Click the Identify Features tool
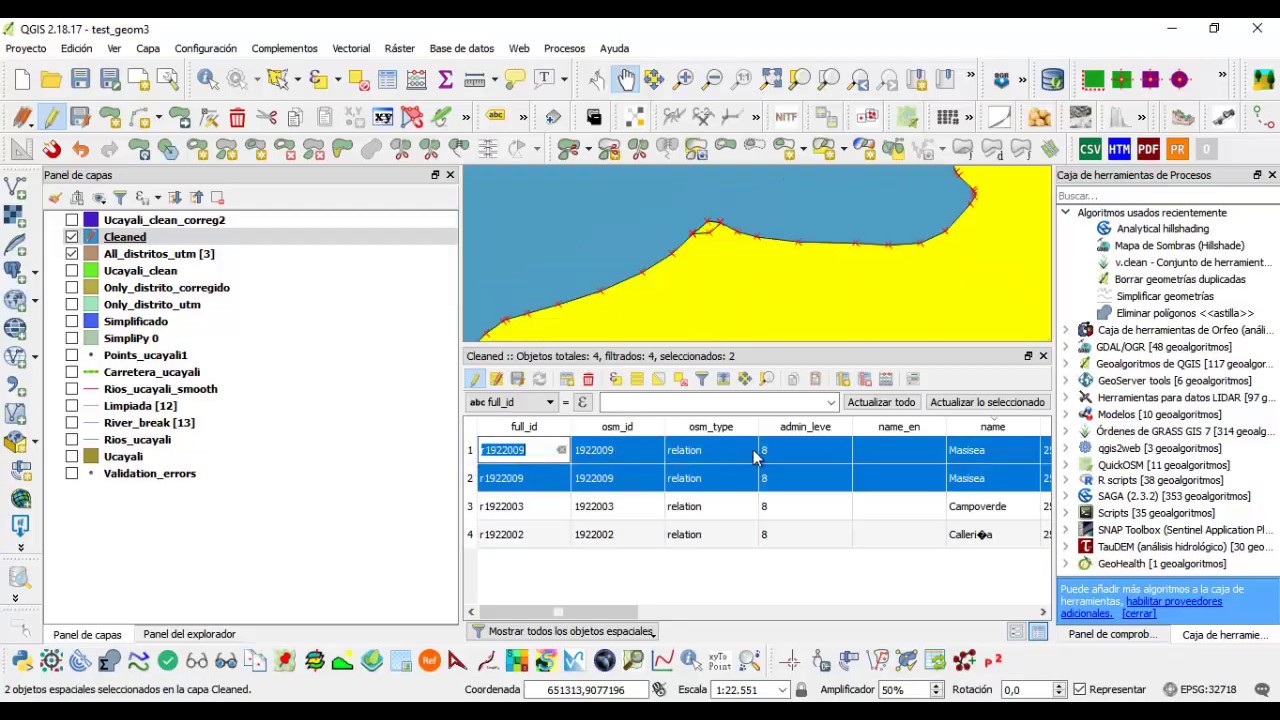Screen dimensions: 1280x720 [208, 79]
